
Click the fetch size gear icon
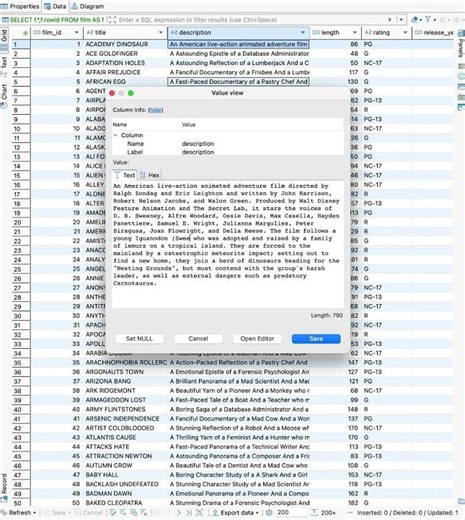tap(269, 513)
